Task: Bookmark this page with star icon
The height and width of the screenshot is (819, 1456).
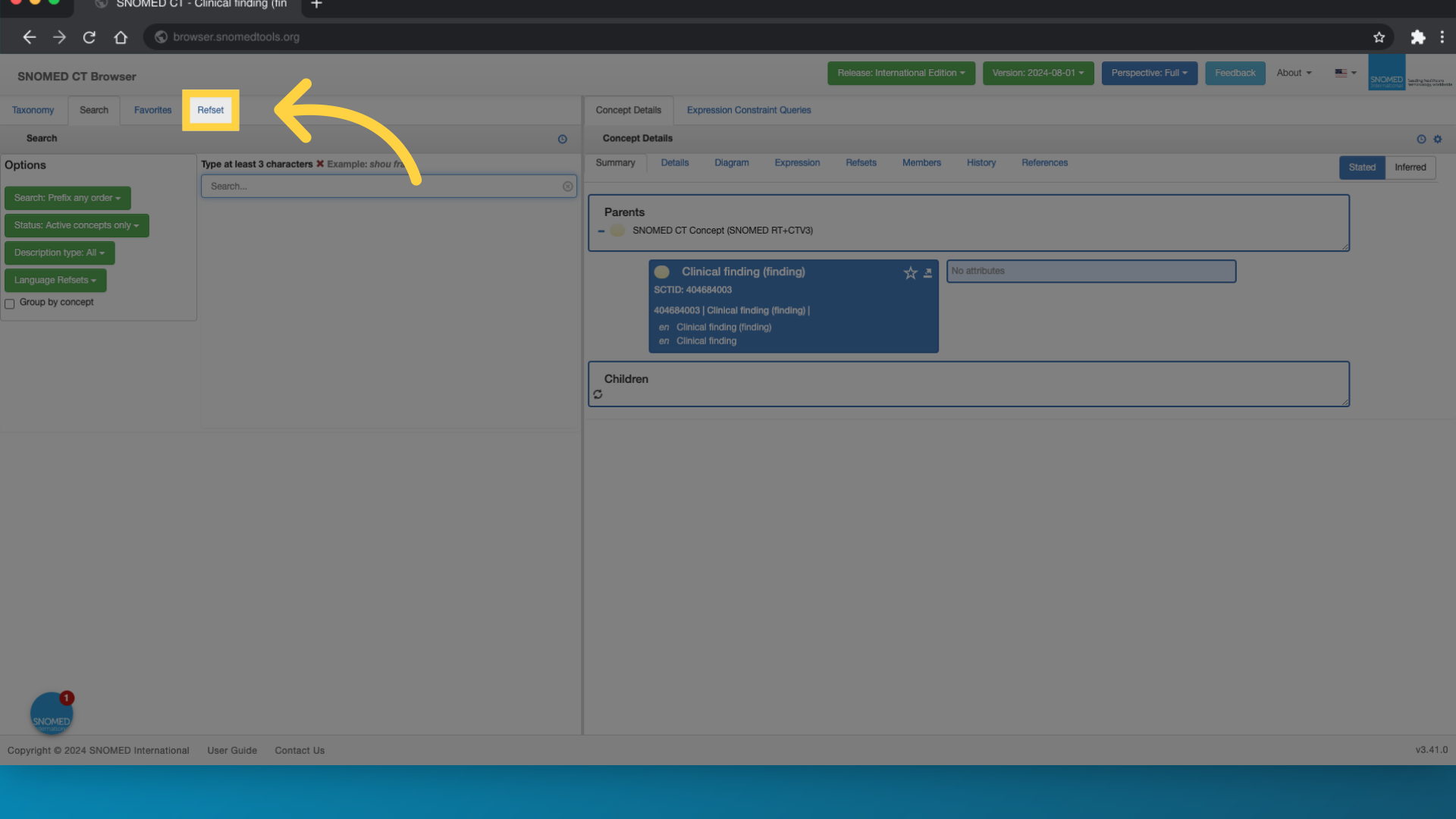Action: point(1379,37)
